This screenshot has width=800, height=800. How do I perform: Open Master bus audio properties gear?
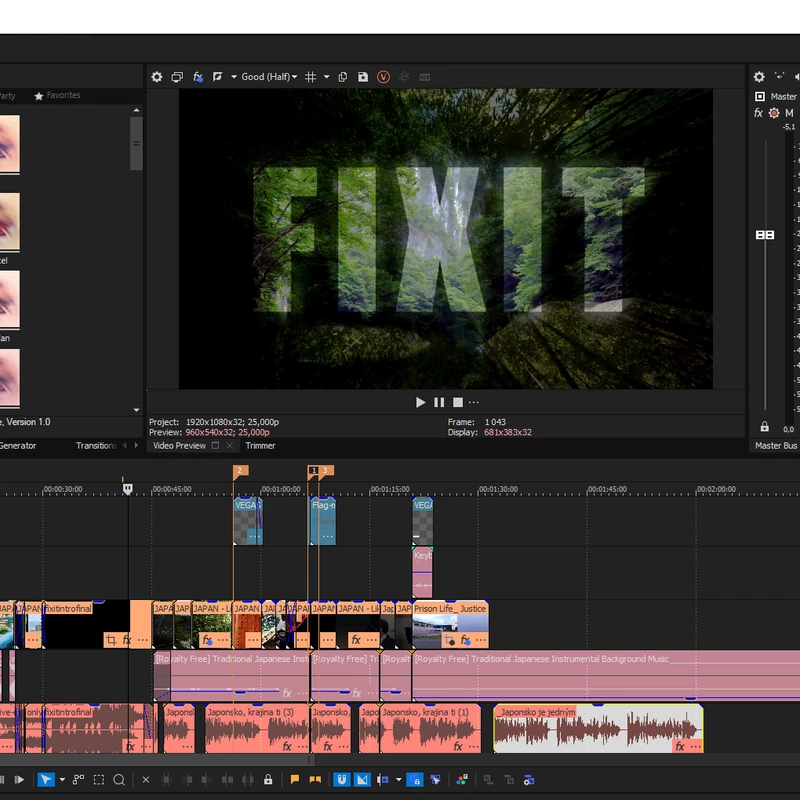click(x=759, y=77)
